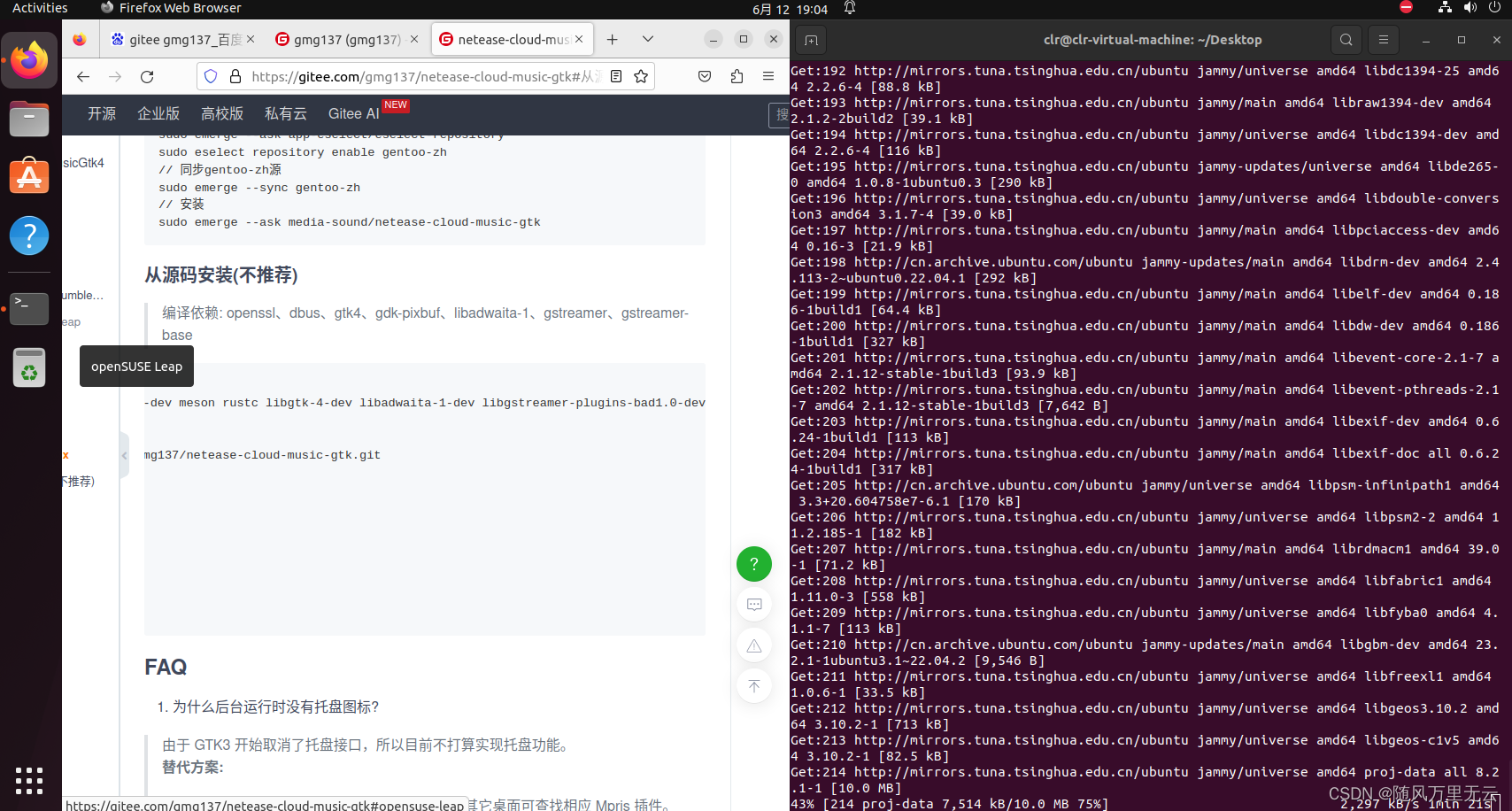
Task: Click the Firefox Web Browser app menu
Action: pyautogui.click(x=171, y=8)
